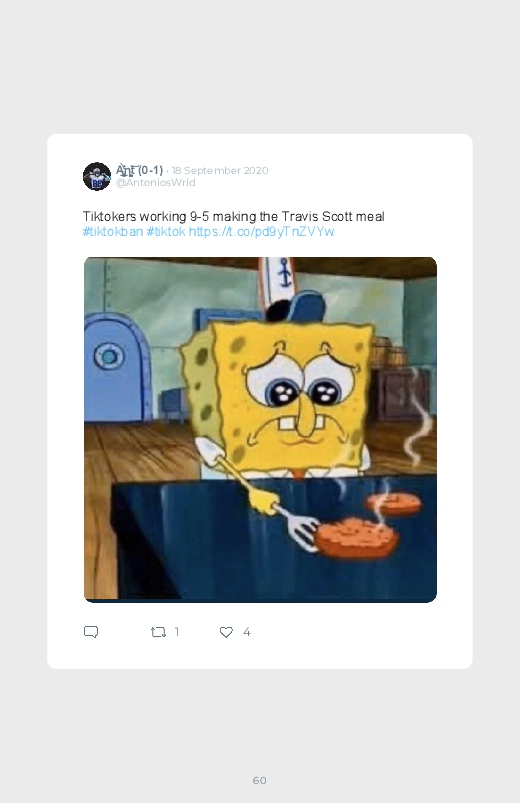
Task: Follow the t.co/pd9yTnZVYw link
Action: click(x=261, y=231)
